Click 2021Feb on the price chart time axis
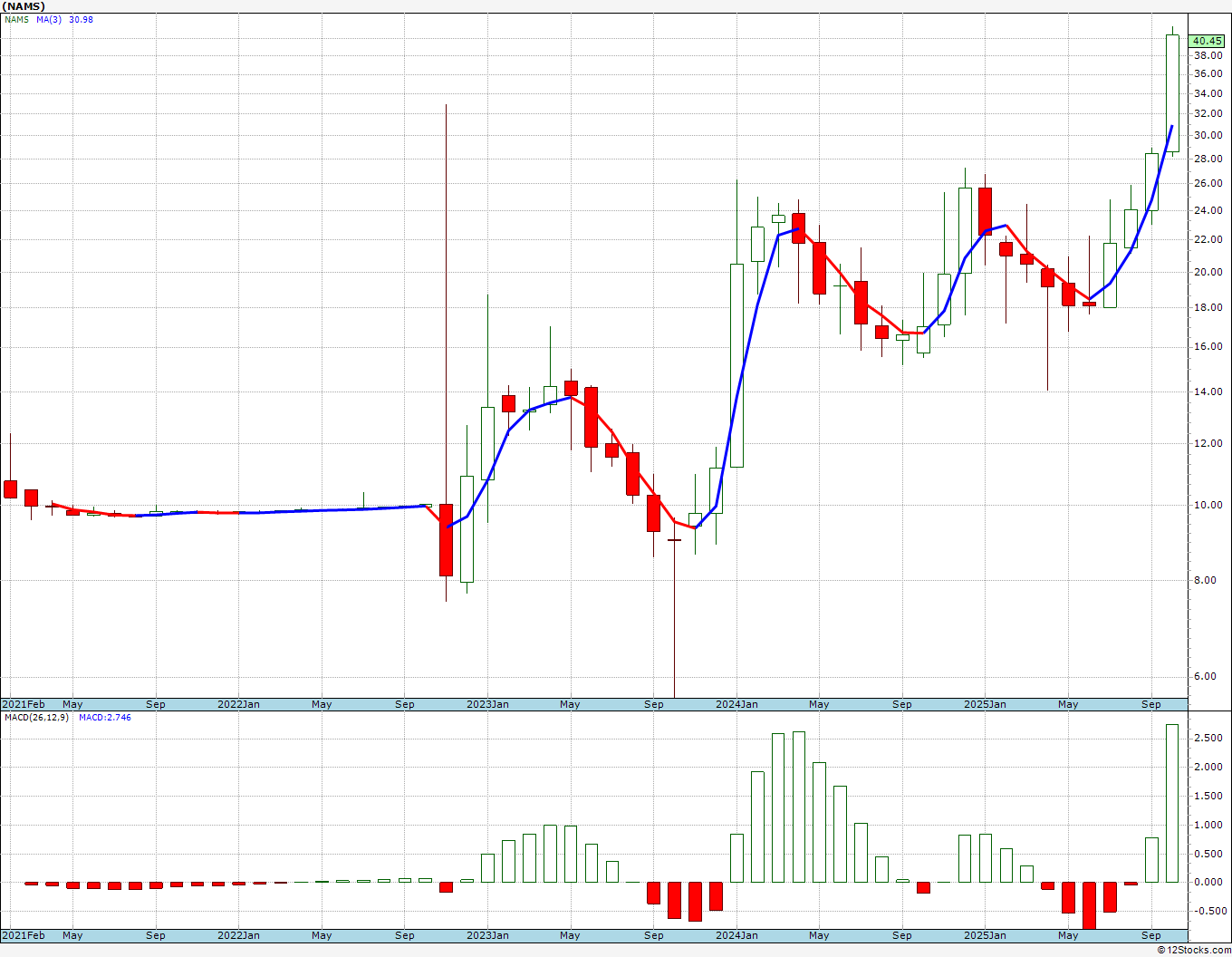1232x957 pixels. (24, 704)
